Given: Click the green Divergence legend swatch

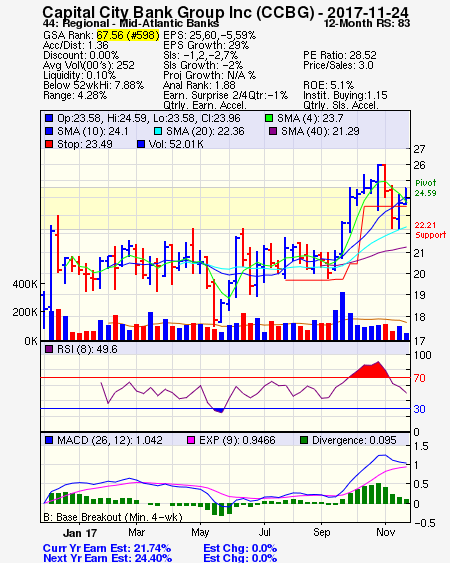Looking at the screenshot, I should point(304,440).
